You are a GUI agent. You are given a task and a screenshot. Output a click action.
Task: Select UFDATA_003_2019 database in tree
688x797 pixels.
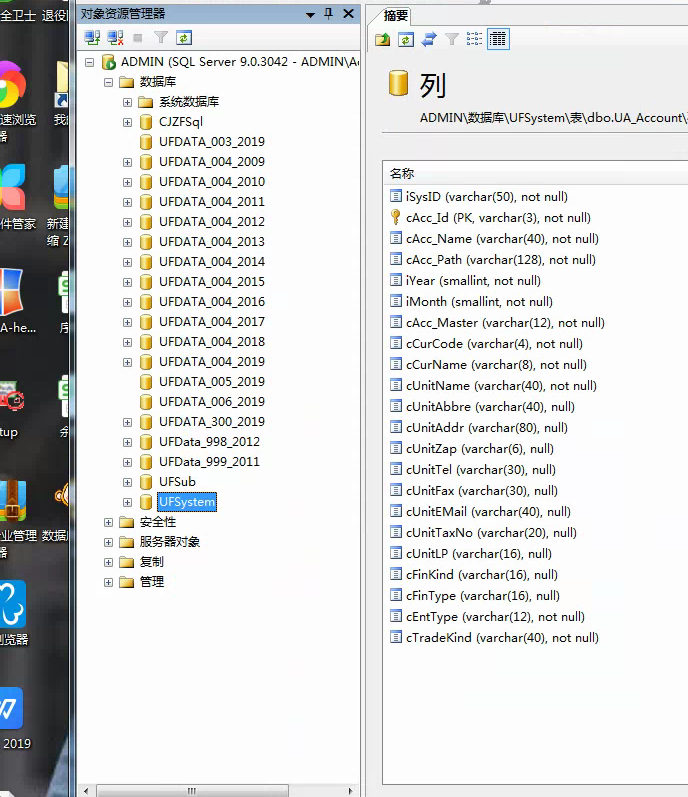212,142
